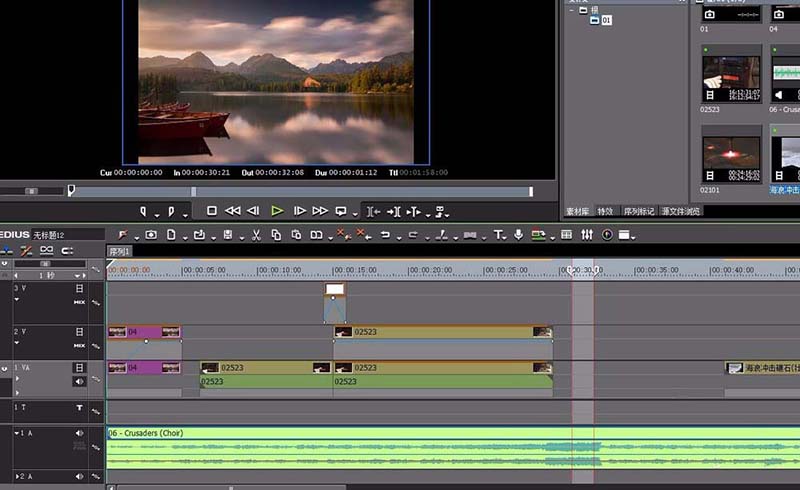Select the 序列1 sequence tab

(119, 251)
